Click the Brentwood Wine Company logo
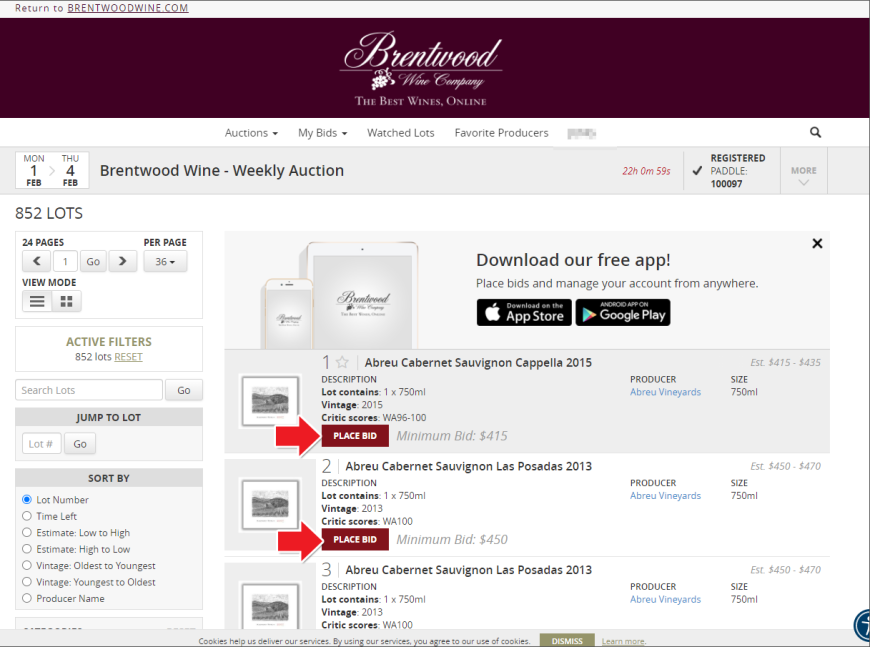This screenshot has height=647, width=870. click(421, 68)
